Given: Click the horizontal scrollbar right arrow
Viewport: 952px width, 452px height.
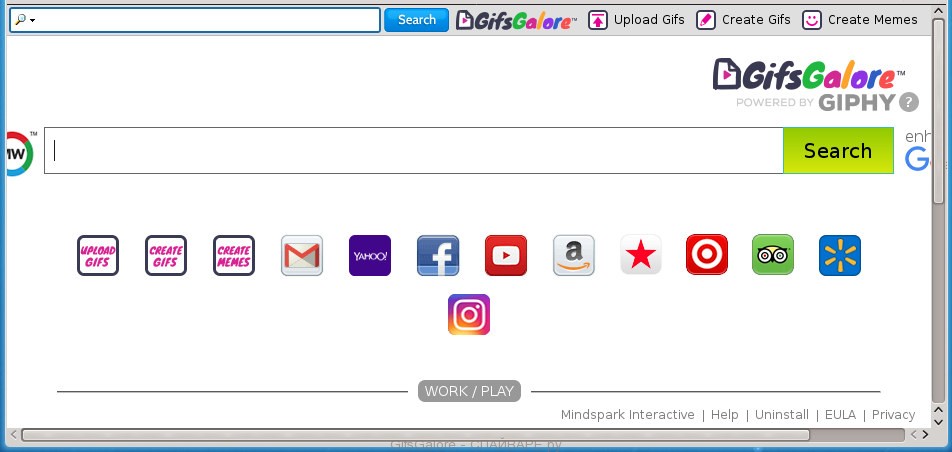Looking at the screenshot, I should coord(925,435).
